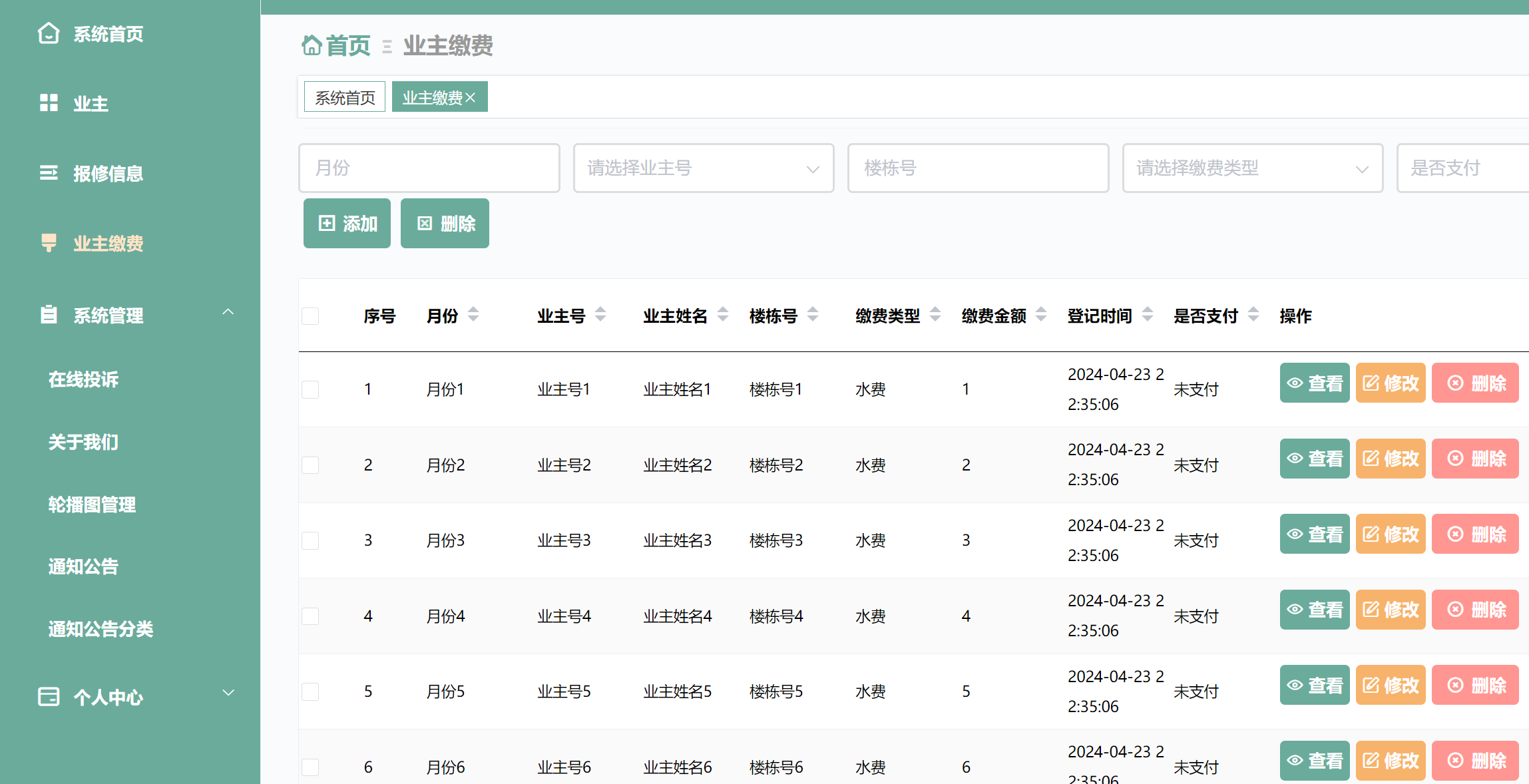Sort table by 缴费类型 column arrows

[935, 314]
